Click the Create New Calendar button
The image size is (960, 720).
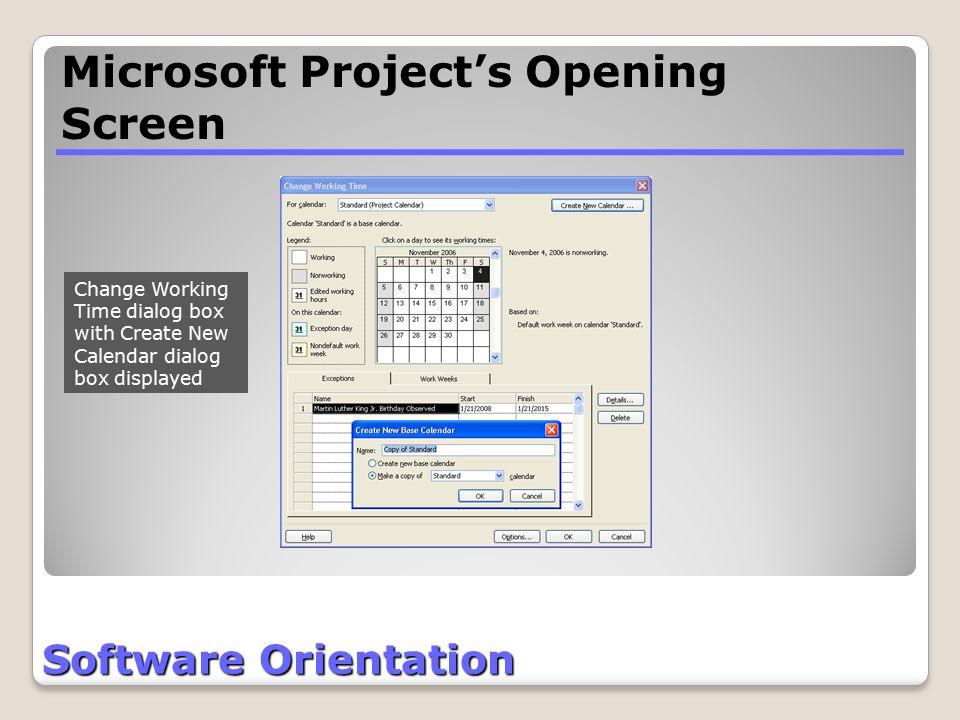point(597,206)
